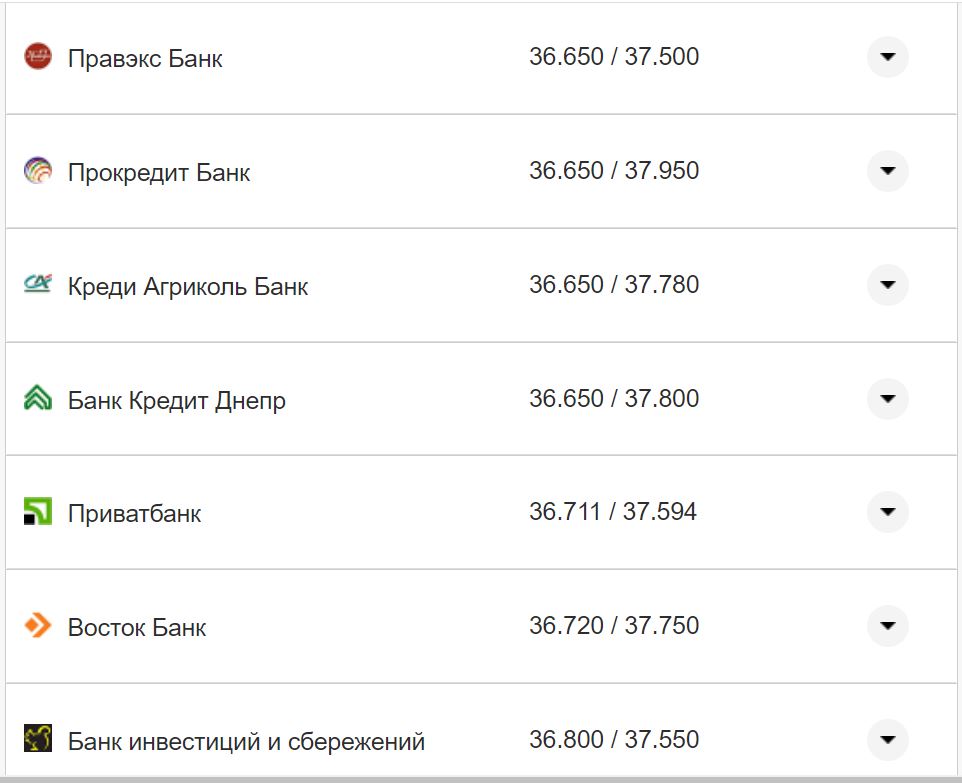Click the Приватбанк green logo icon
The width and height of the screenshot is (962, 783).
(38, 512)
